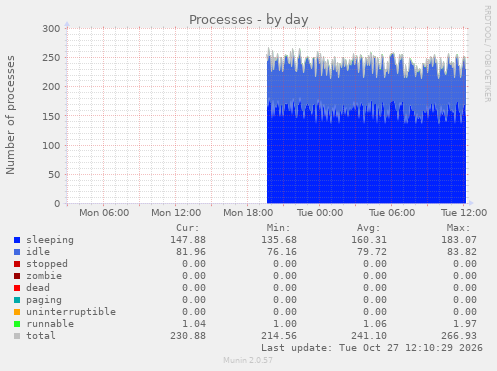Click the 'Last update' timestamp line
Viewport: 497px width, 371px height.
coord(372,348)
